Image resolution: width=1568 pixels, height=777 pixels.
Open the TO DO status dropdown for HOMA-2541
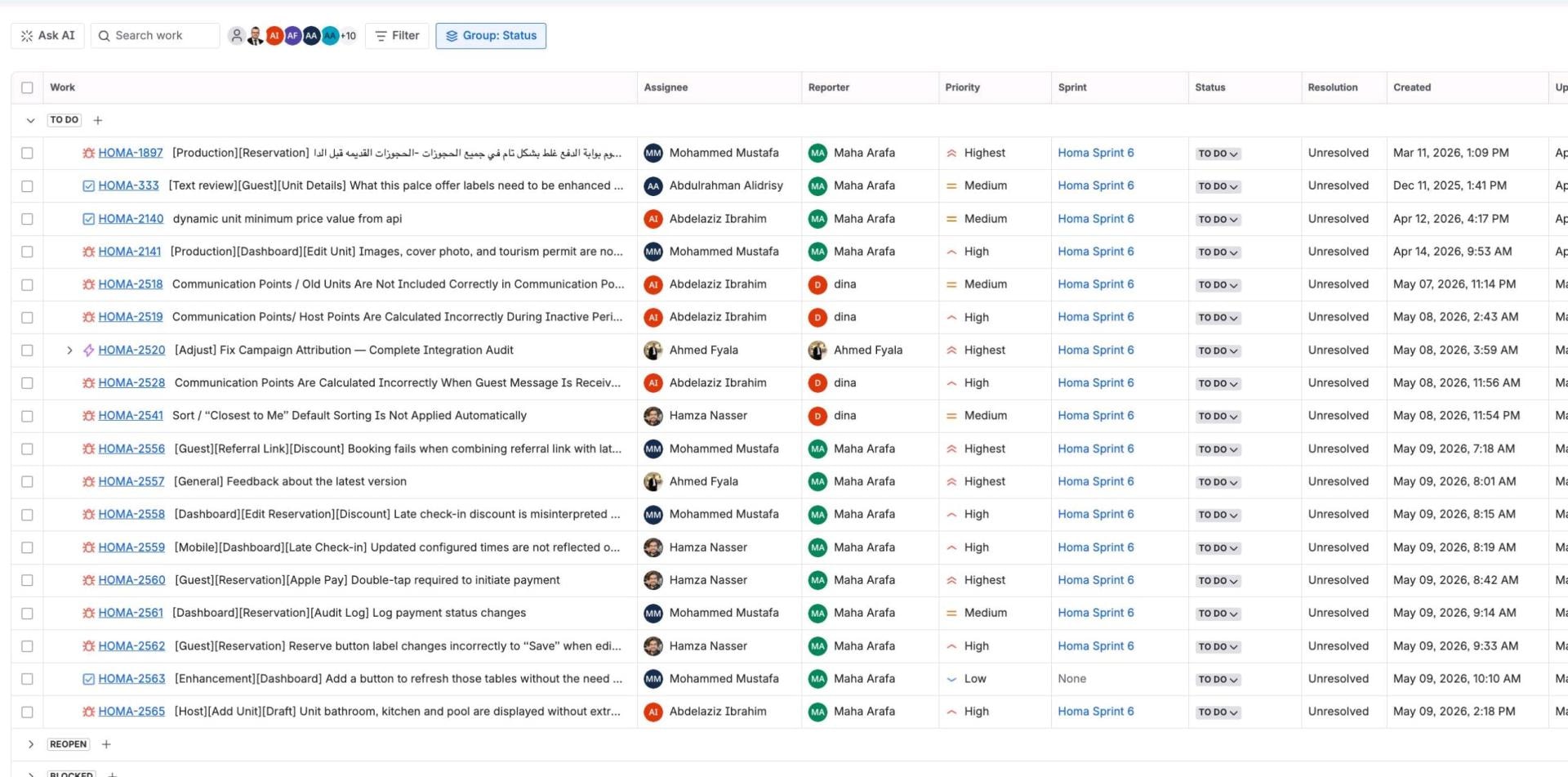[x=1218, y=416]
